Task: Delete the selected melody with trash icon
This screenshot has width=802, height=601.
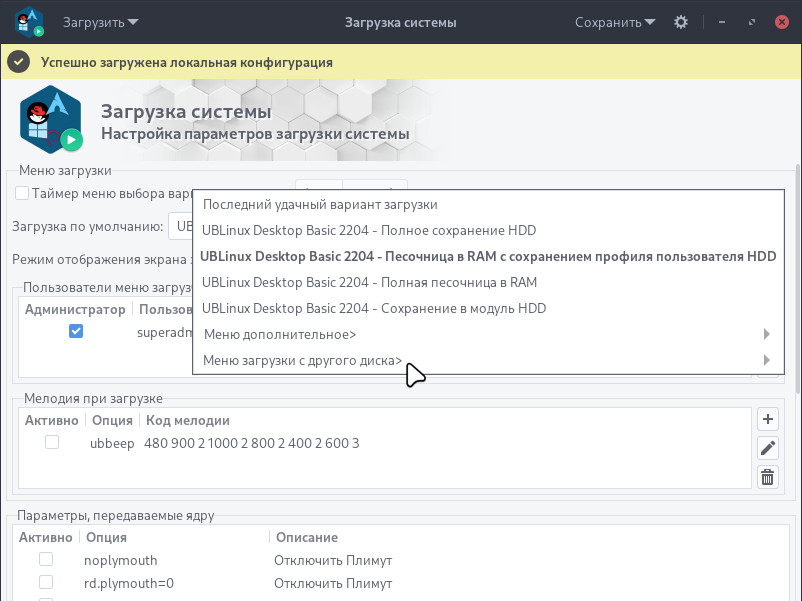Action: tap(768, 478)
